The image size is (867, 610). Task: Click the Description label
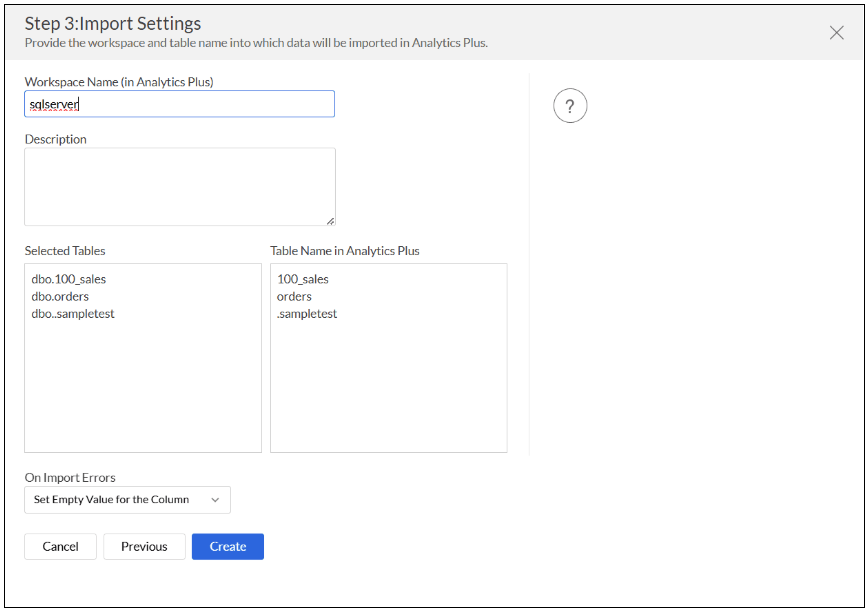click(x=56, y=139)
